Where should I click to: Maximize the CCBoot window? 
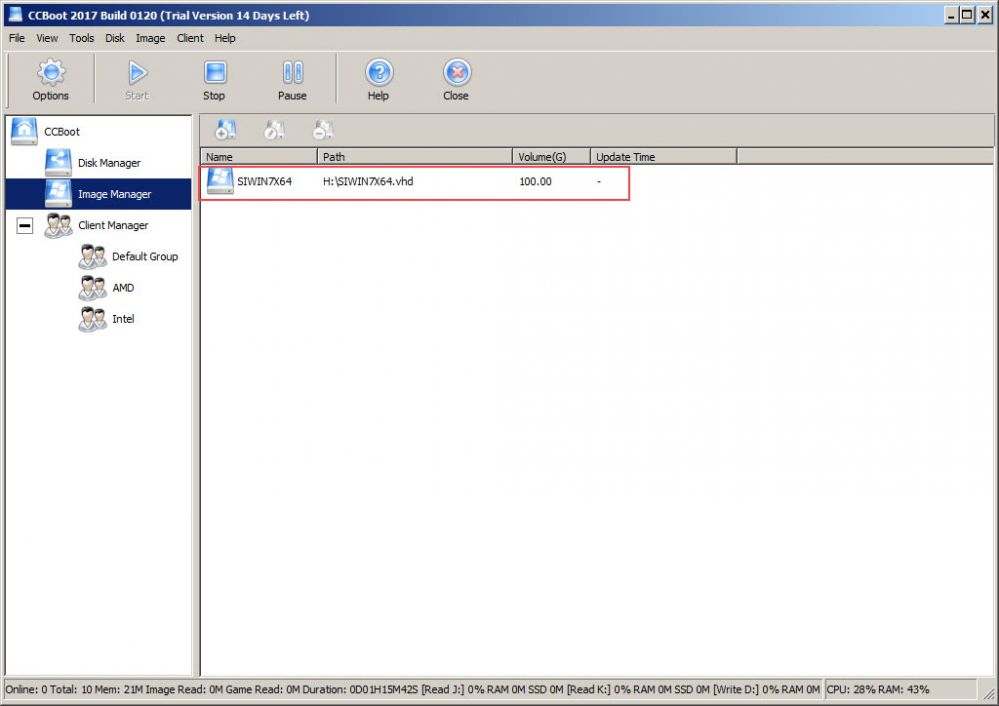coord(967,15)
